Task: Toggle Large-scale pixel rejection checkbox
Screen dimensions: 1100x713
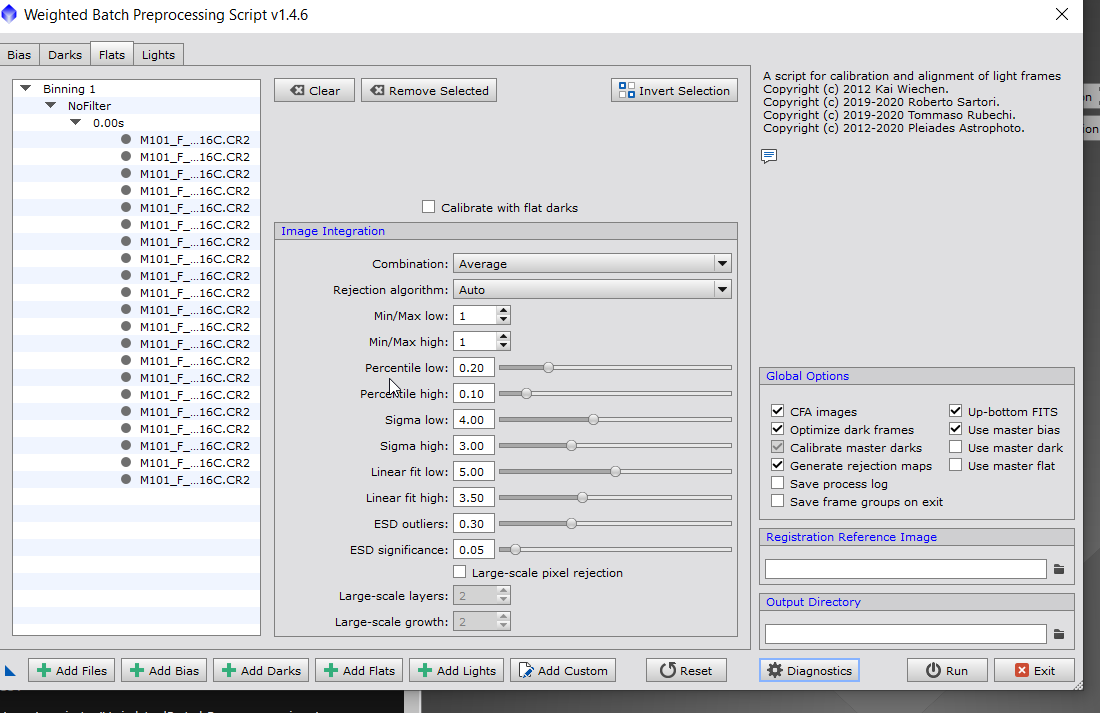Action: (x=460, y=572)
